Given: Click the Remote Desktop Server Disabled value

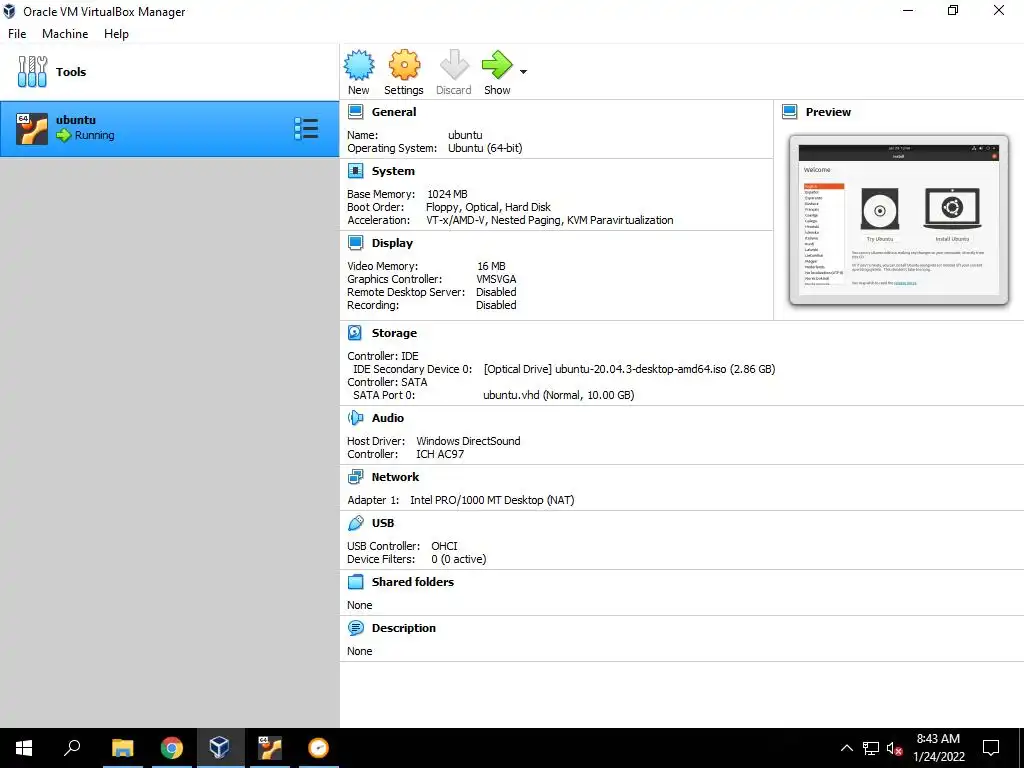Looking at the screenshot, I should pos(496,292).
